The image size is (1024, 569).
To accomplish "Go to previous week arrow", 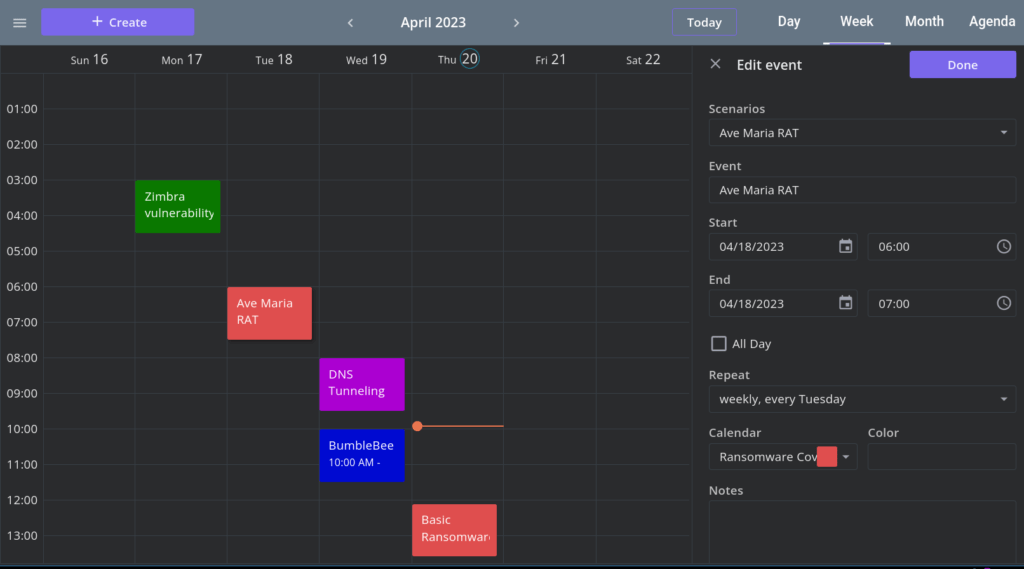I will (351, 23).
